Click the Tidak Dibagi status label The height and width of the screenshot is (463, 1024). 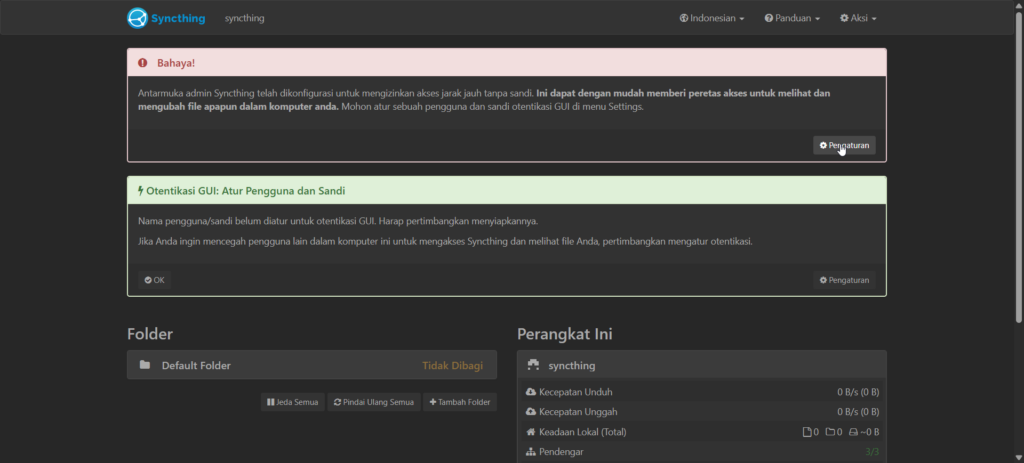(453, 366)
